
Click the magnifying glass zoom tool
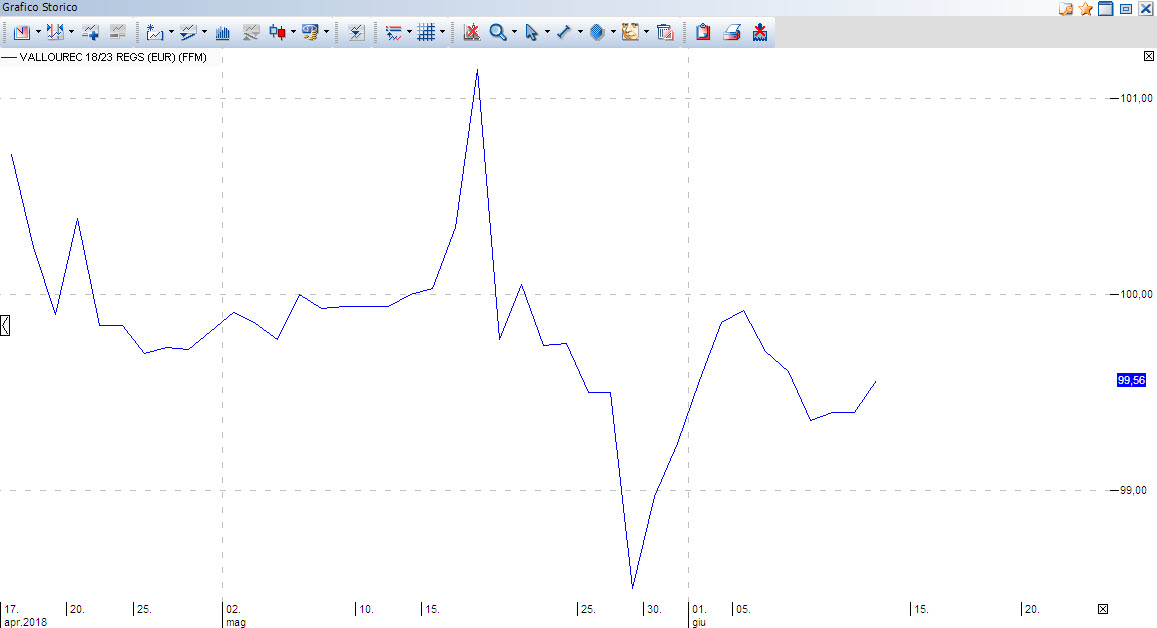[497, 32]
